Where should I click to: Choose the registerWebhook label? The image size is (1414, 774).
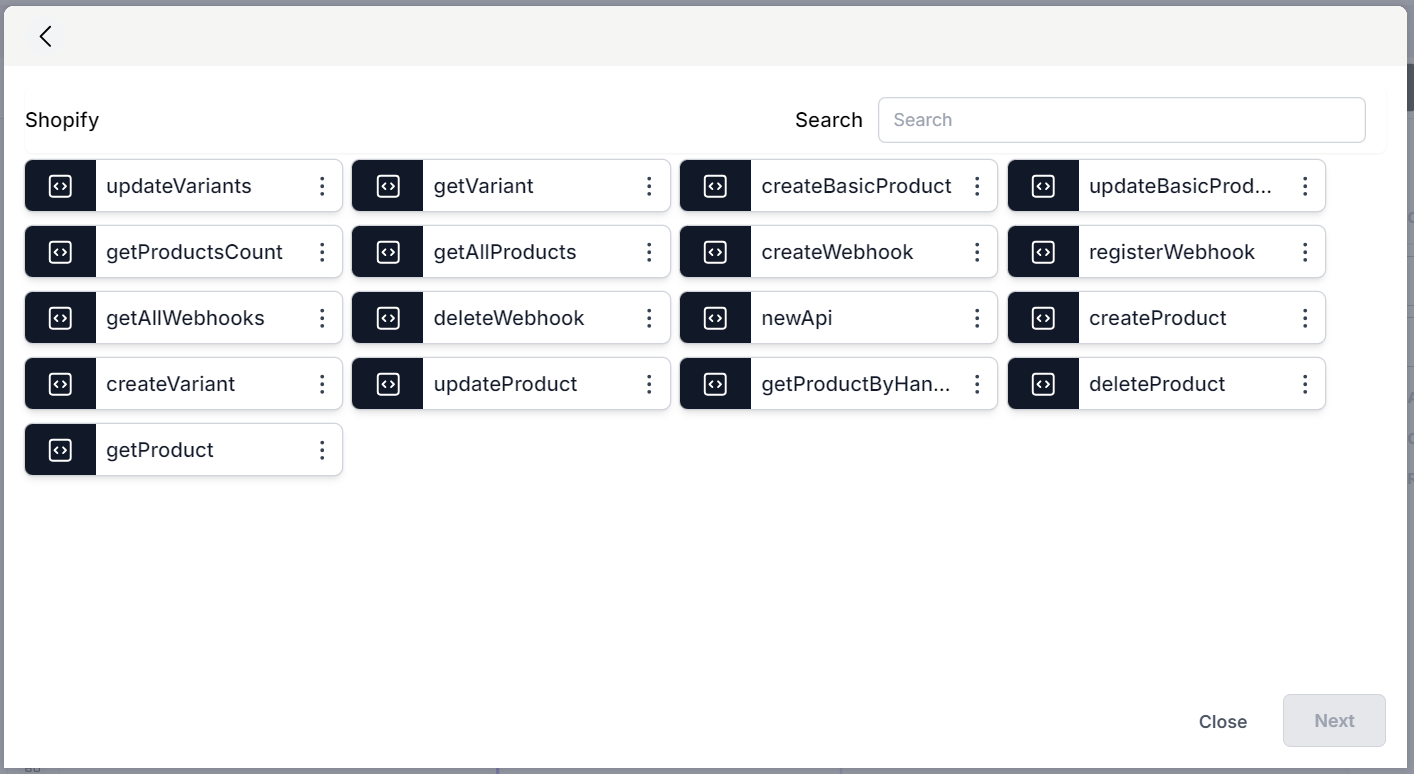[x=1172, y=252]
